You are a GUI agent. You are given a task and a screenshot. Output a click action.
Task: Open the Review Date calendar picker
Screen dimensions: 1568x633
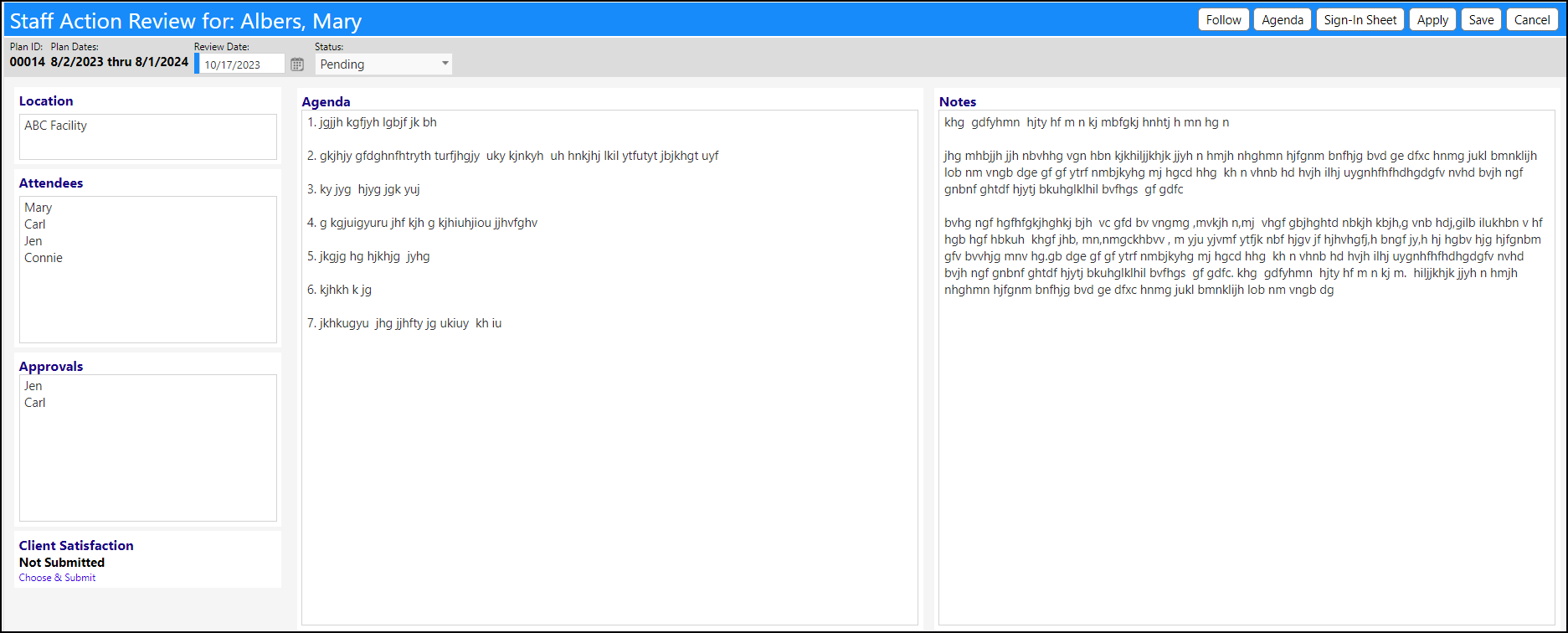tap(297, 64)
